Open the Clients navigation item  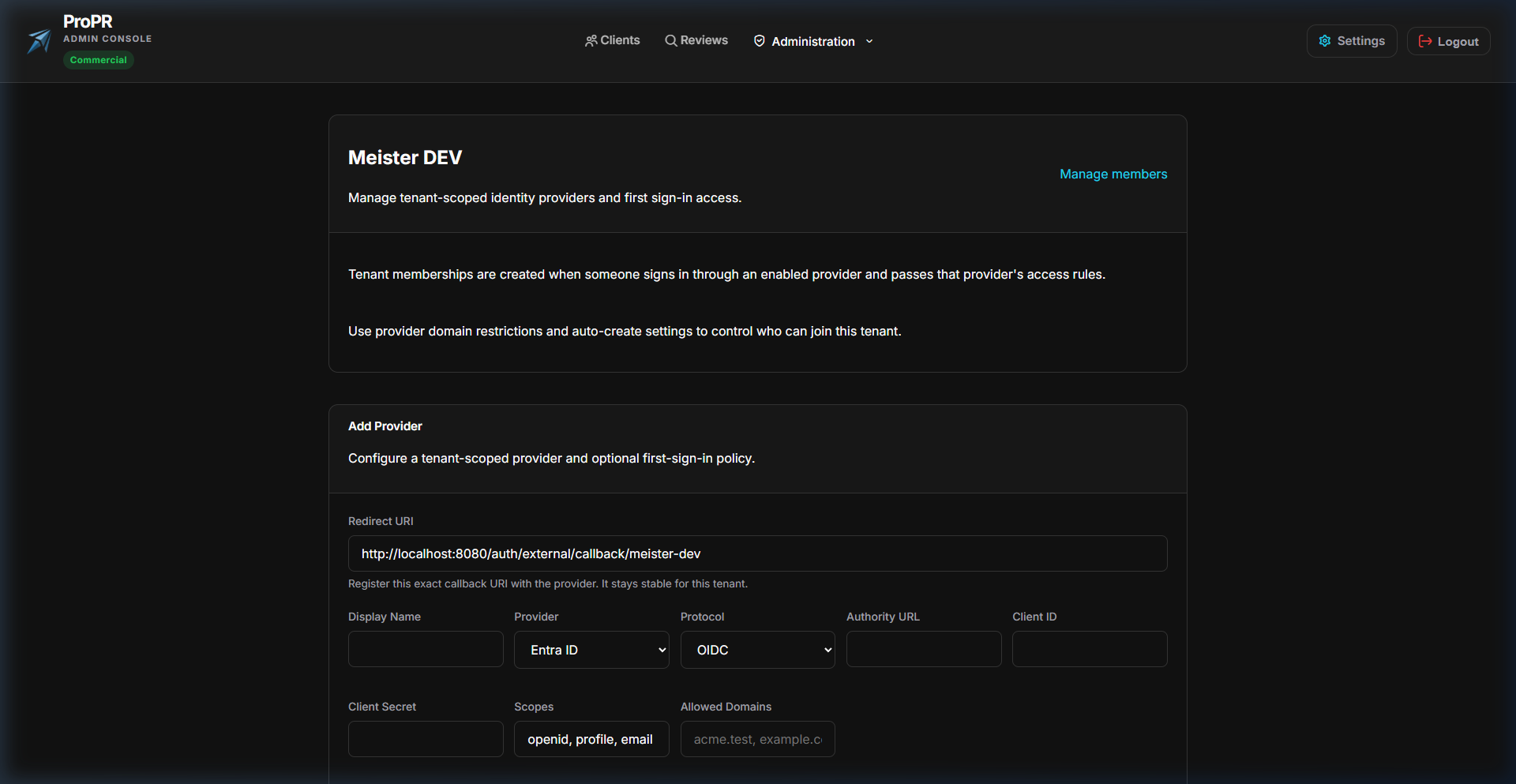pyautogui.click(x=612, y=40)
